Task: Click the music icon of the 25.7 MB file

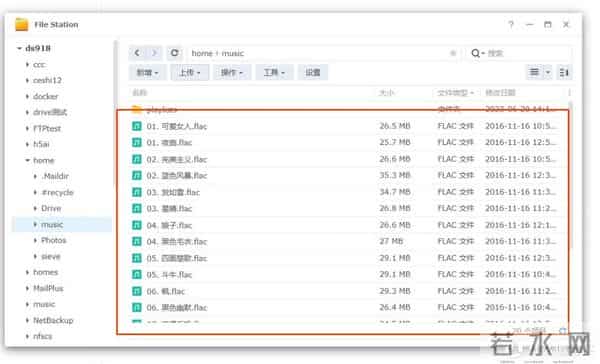Action: click(137, 142)
